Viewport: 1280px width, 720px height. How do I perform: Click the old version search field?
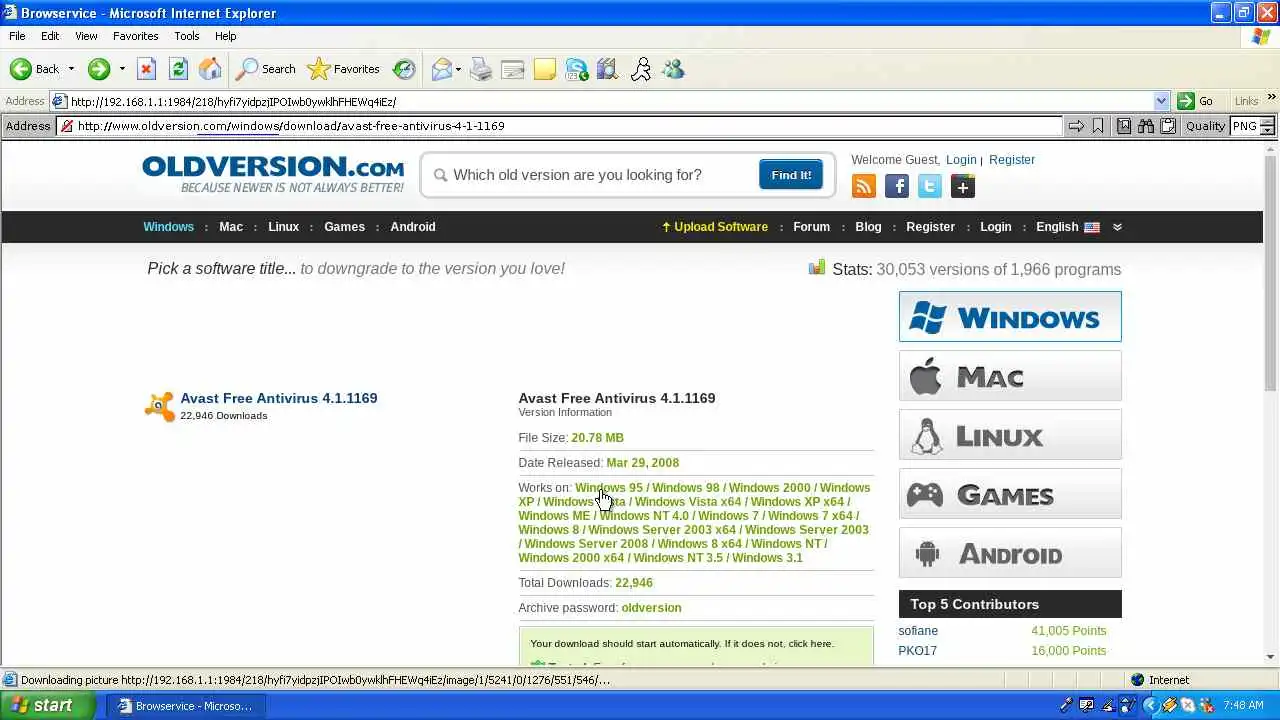click(x=590, y=175)
